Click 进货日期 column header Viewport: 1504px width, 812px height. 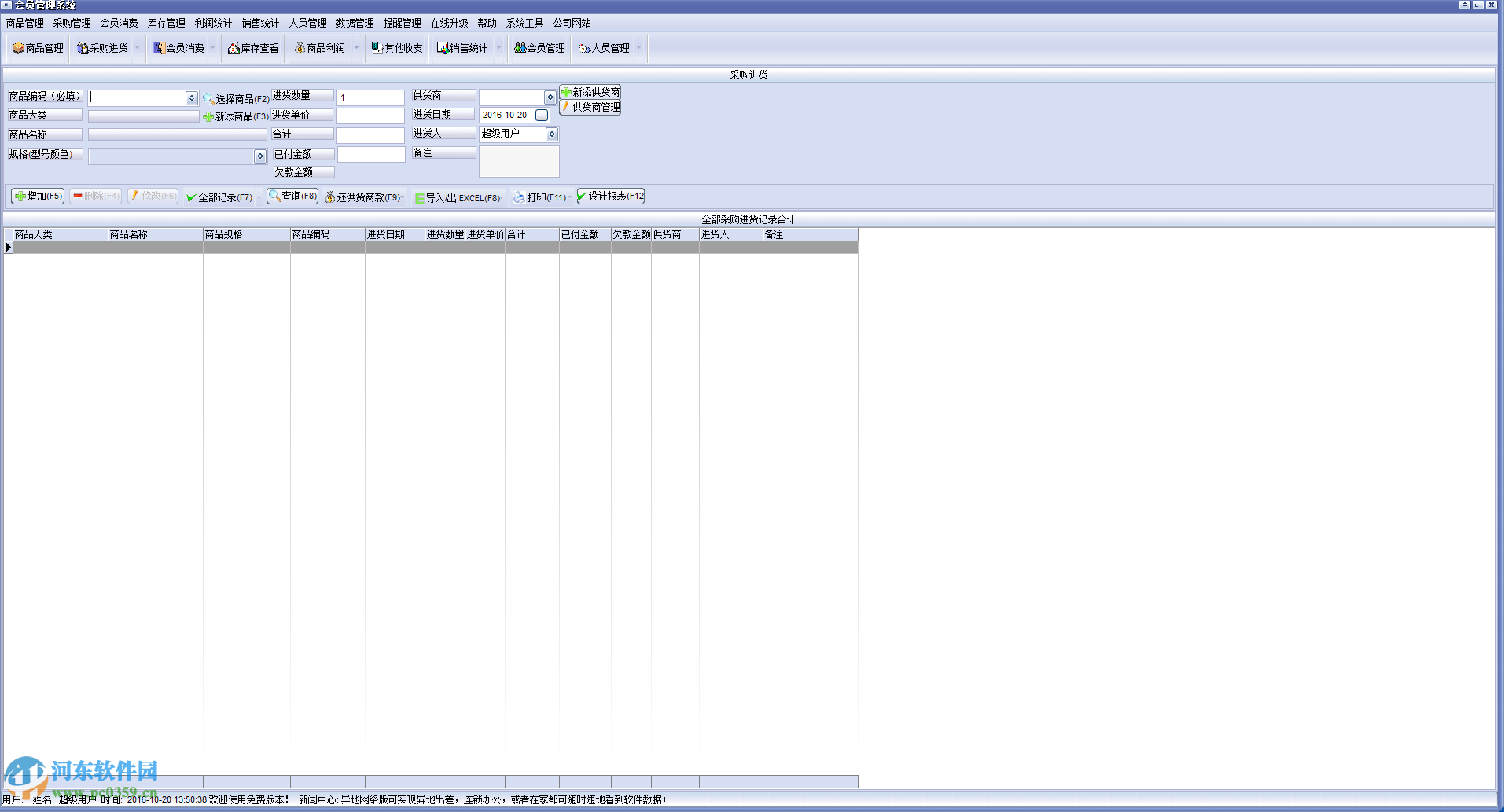(395, 234)
